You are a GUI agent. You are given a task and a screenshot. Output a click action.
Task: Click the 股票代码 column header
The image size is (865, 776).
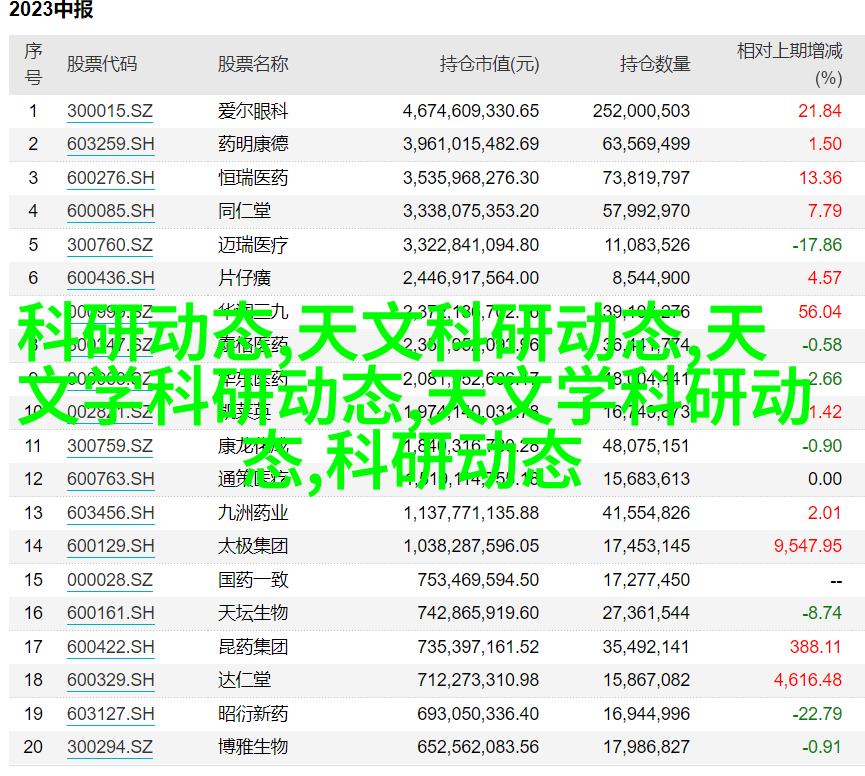pyautogui.click(x=102, y=64)
